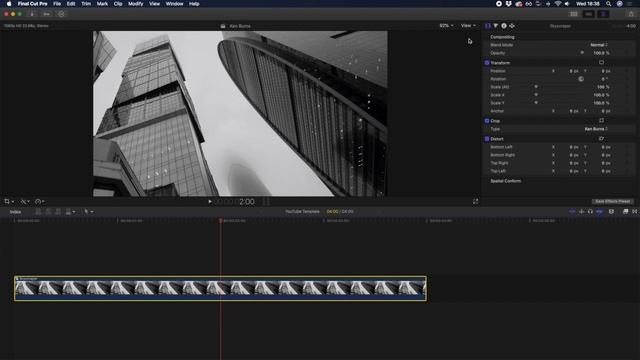Click the insert clip edit icon
This screenshot has height=360, width=640.
48,211
